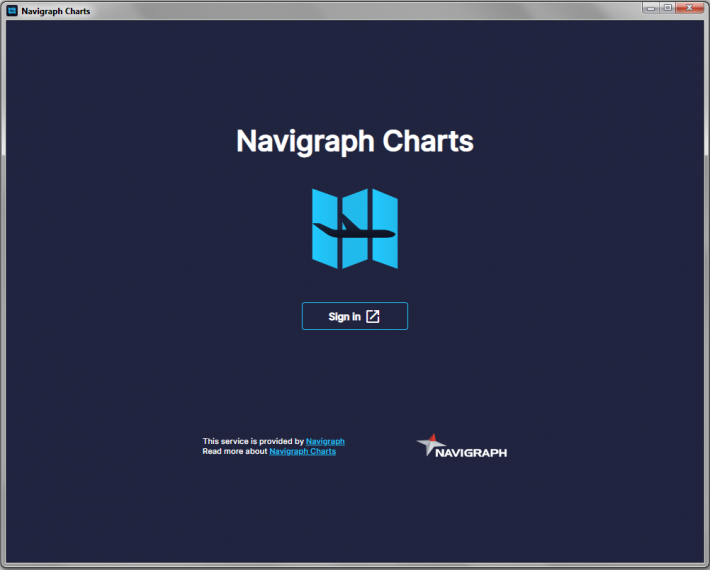This screenshot has height=570, width=710.
Task: Click the 'Navigraph Charts' heading text
Action: 355,141
